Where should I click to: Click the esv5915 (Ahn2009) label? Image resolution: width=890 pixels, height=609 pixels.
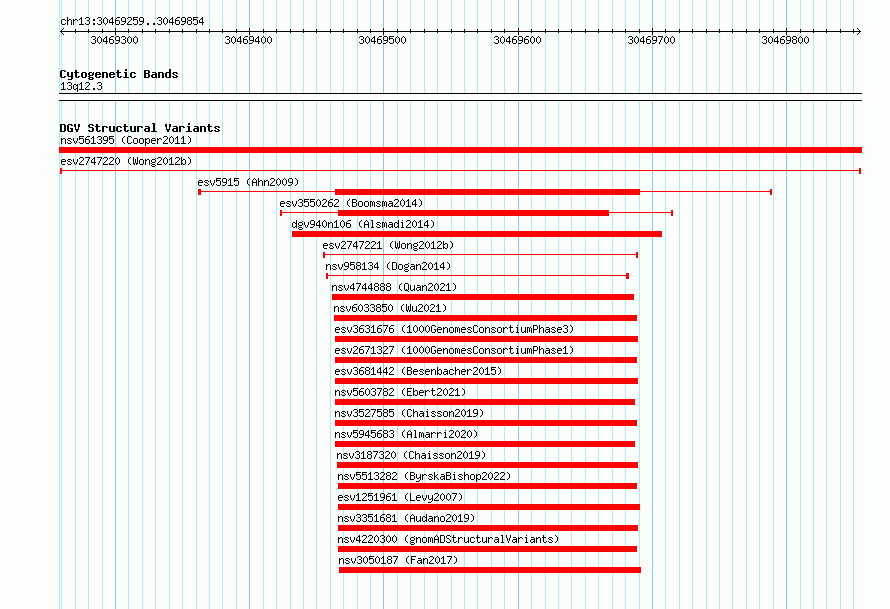pyautogui.click(x=248, y=182)
